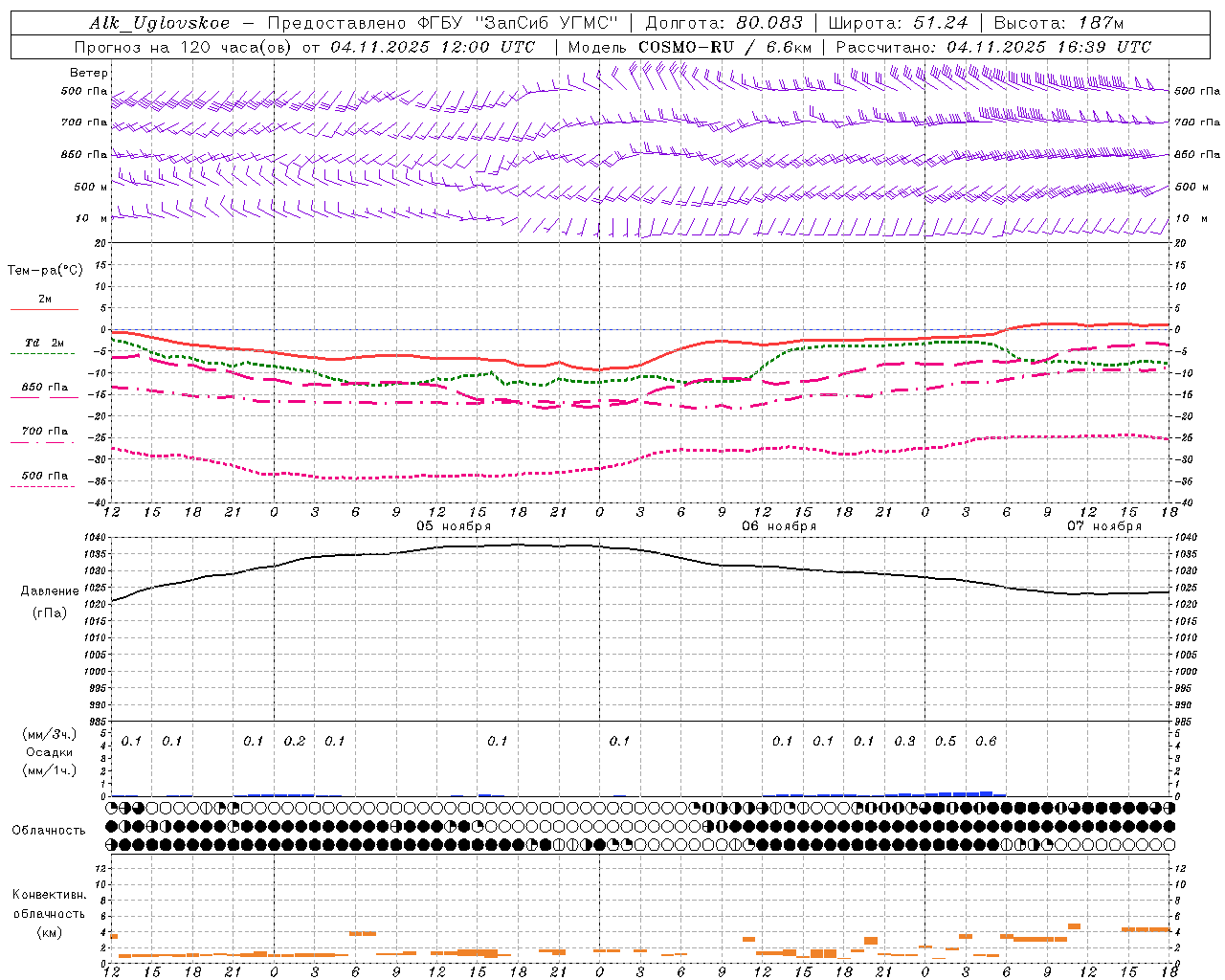
Task: Click the (км) unit label
Action: 50,932
